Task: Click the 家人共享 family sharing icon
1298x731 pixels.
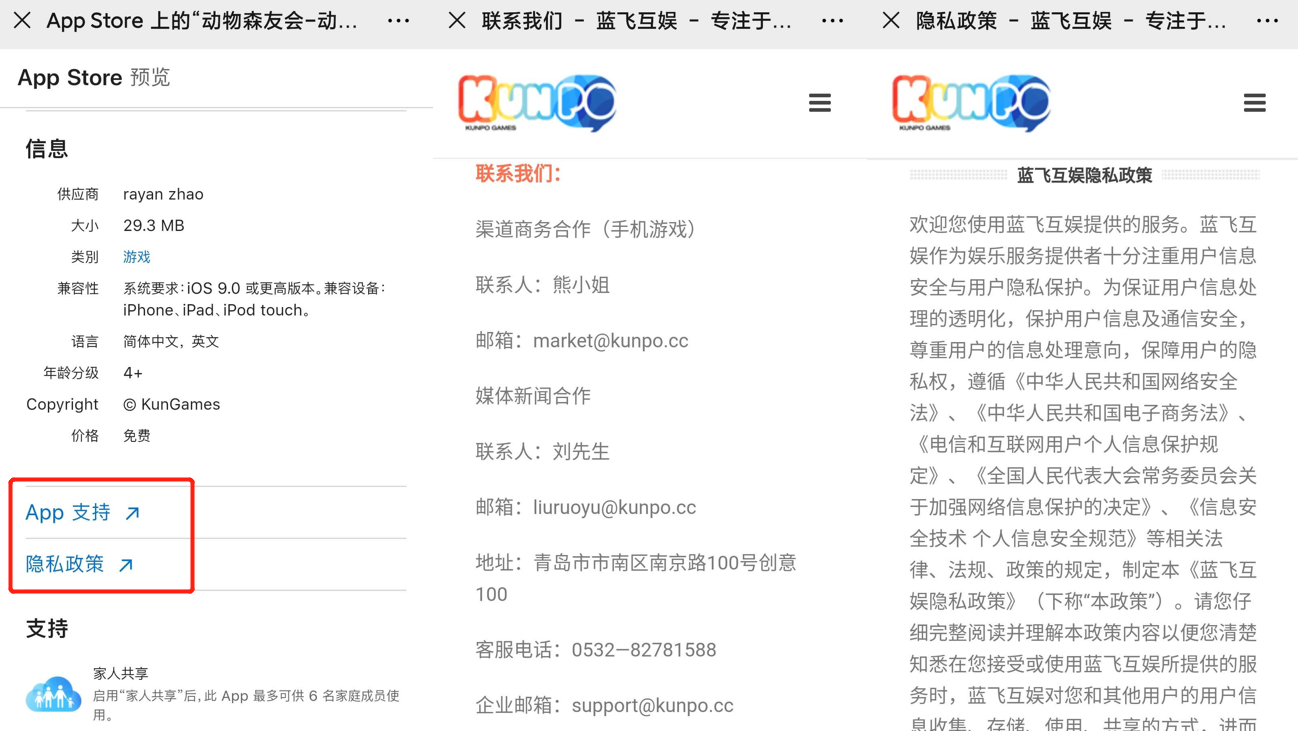Action: click(x=53, y=694)
